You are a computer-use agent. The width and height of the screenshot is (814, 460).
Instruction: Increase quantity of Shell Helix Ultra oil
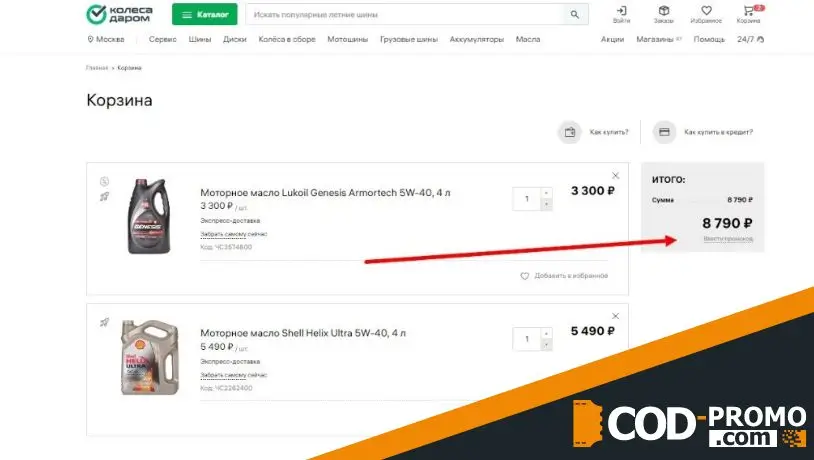[546, 333]
